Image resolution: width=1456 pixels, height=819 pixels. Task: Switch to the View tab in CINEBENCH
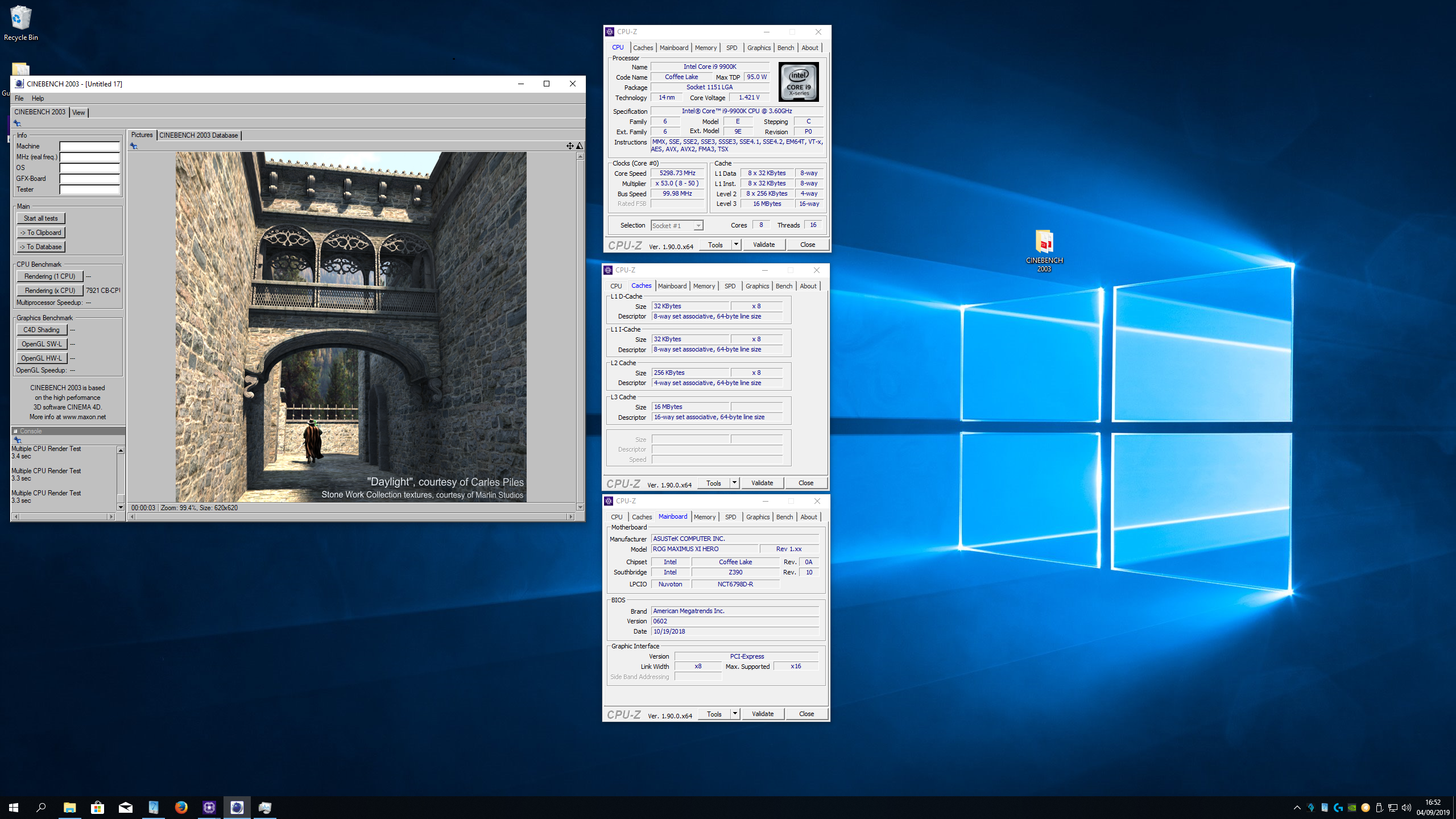(78, 113)
